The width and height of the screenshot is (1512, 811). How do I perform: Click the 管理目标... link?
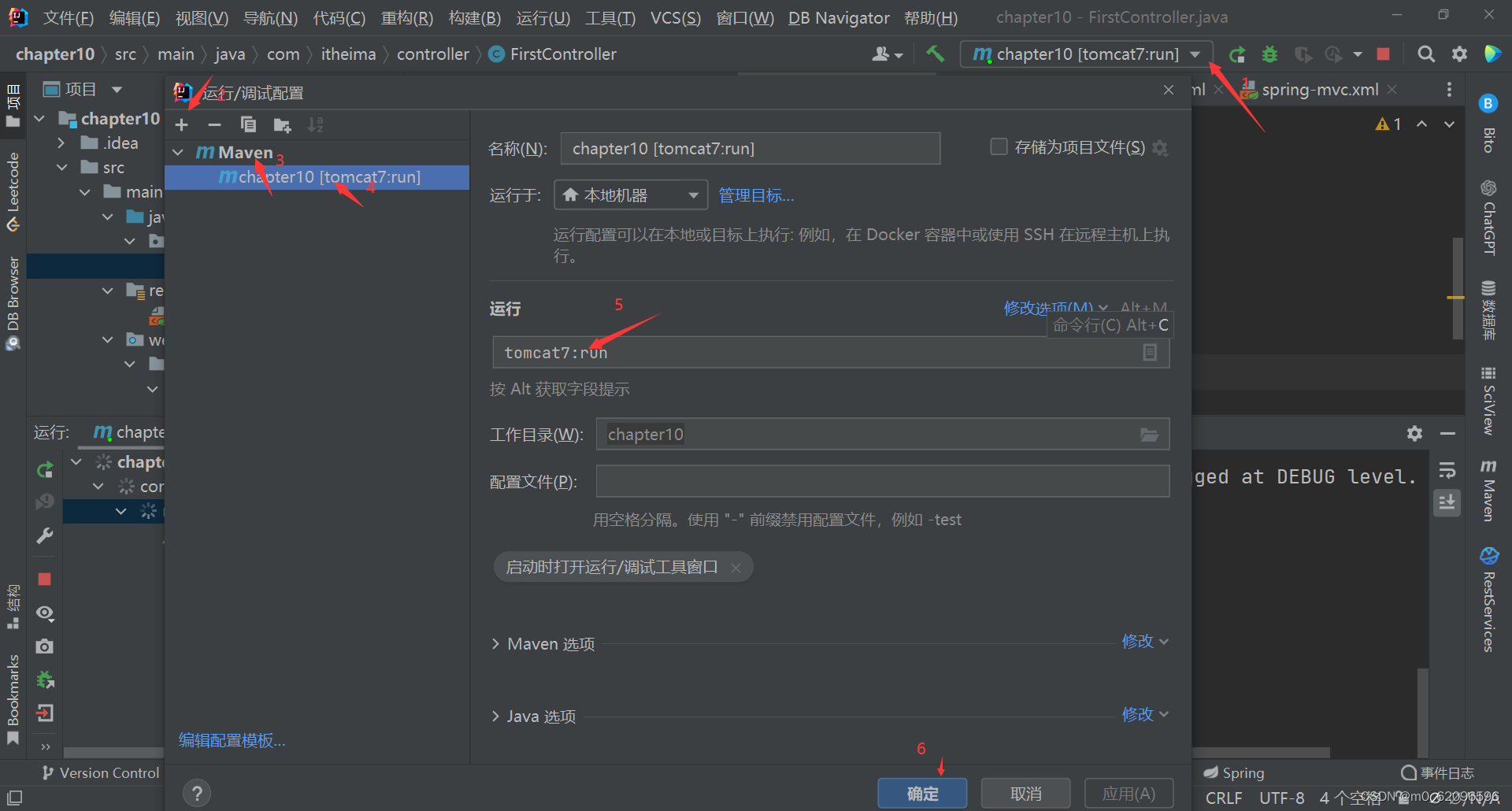pos(756,194)
